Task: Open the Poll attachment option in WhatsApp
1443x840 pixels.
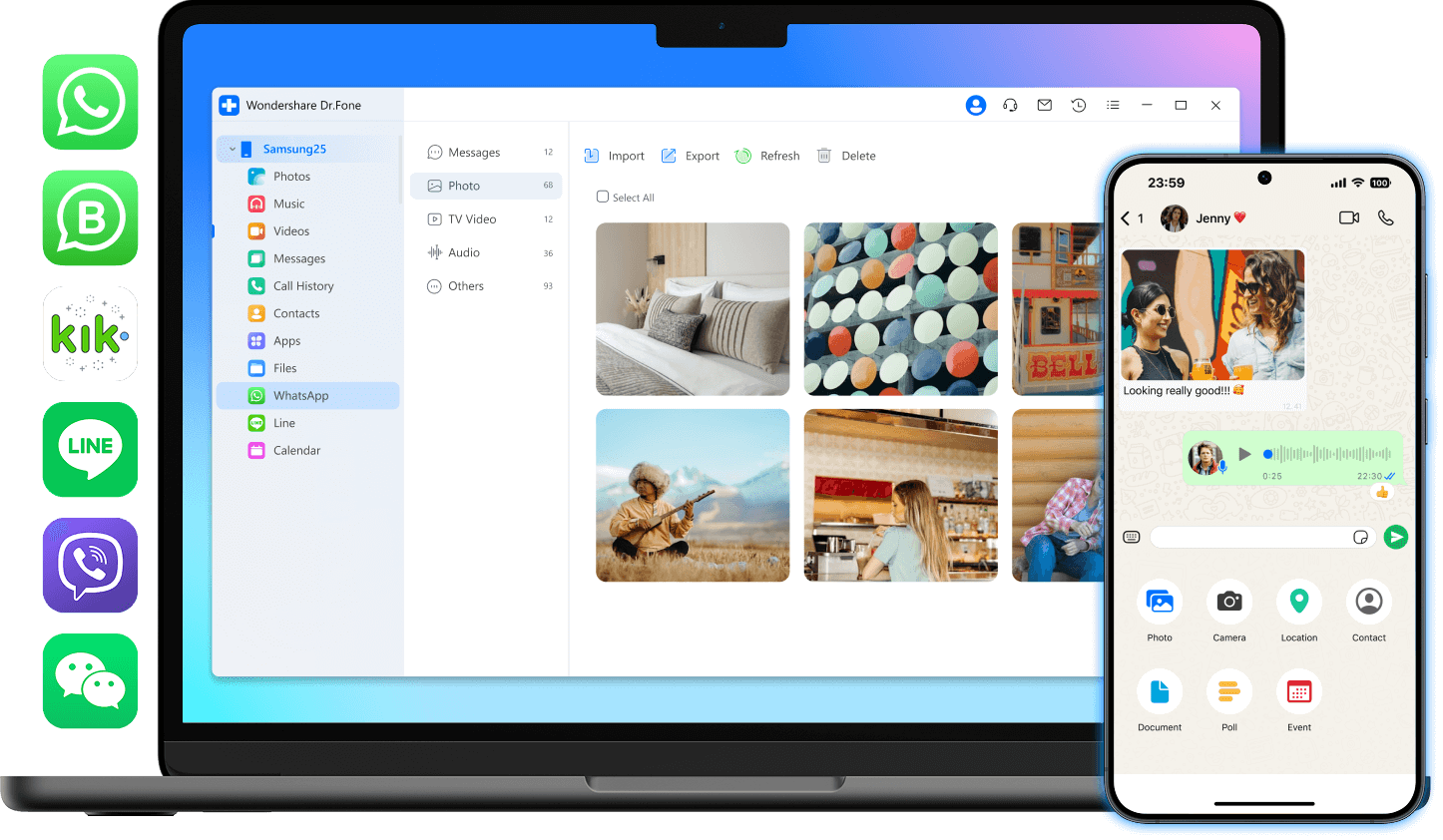Action: click(x=1228, y=690)
